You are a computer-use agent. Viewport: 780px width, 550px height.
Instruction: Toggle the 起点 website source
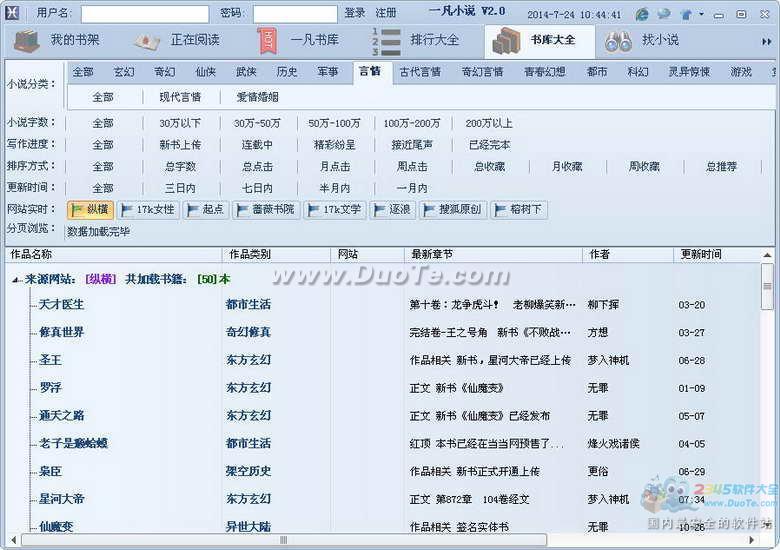tap(205, 210)
